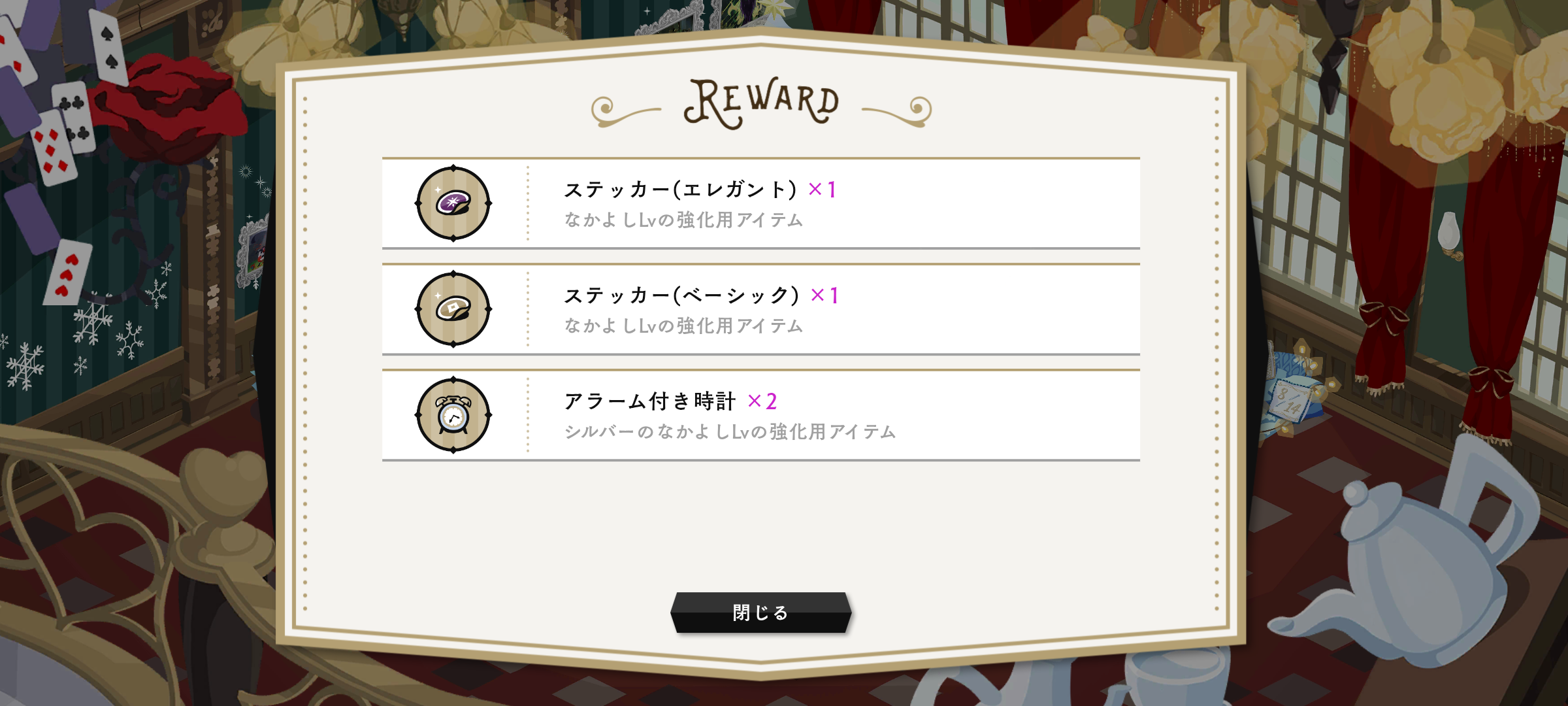Image resolution: width=1568 pixels, height=706 pixels.
Task: Click the REWARD title heading
Action: coord(761,103)
